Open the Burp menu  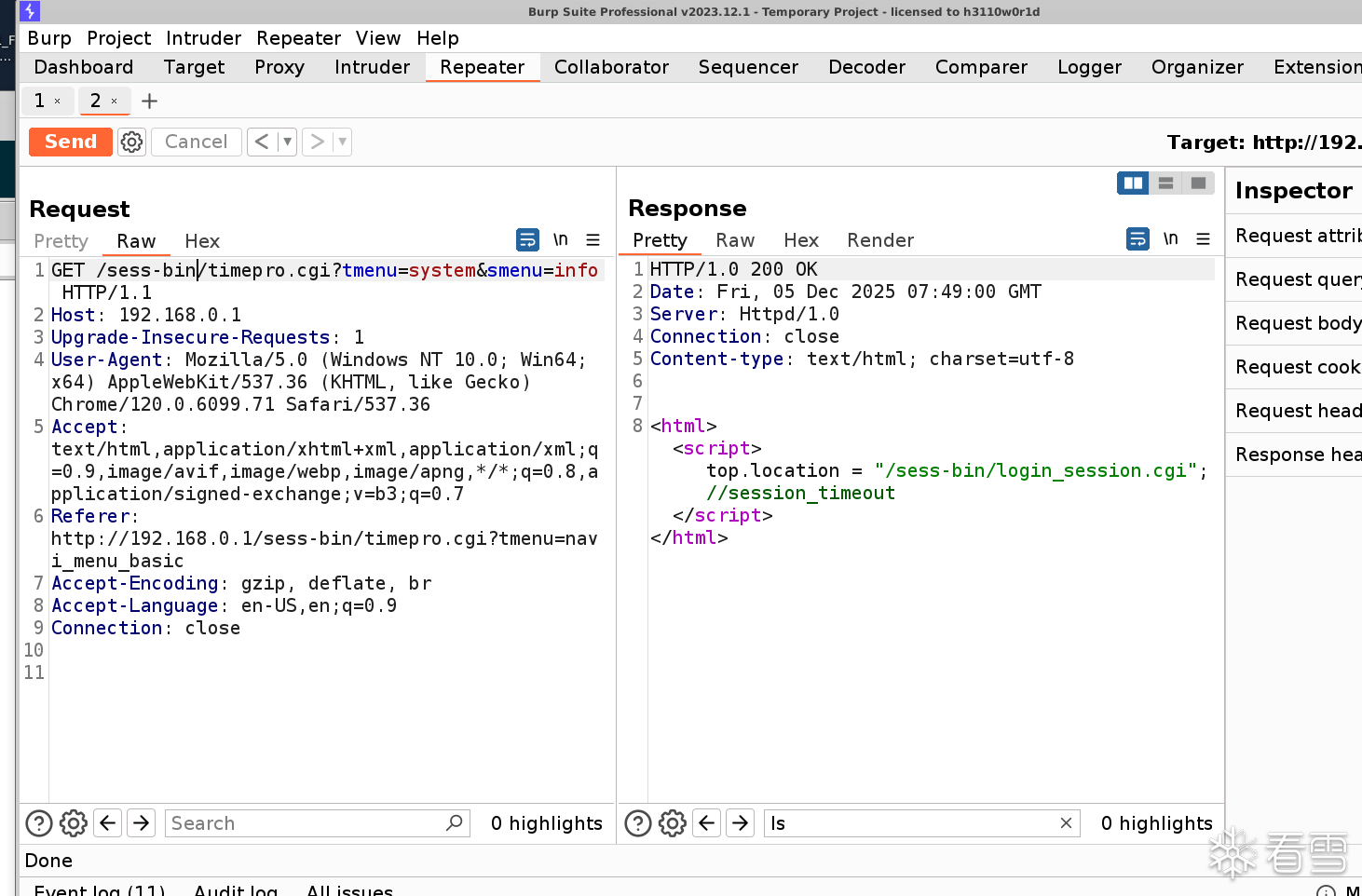point(49,38)
